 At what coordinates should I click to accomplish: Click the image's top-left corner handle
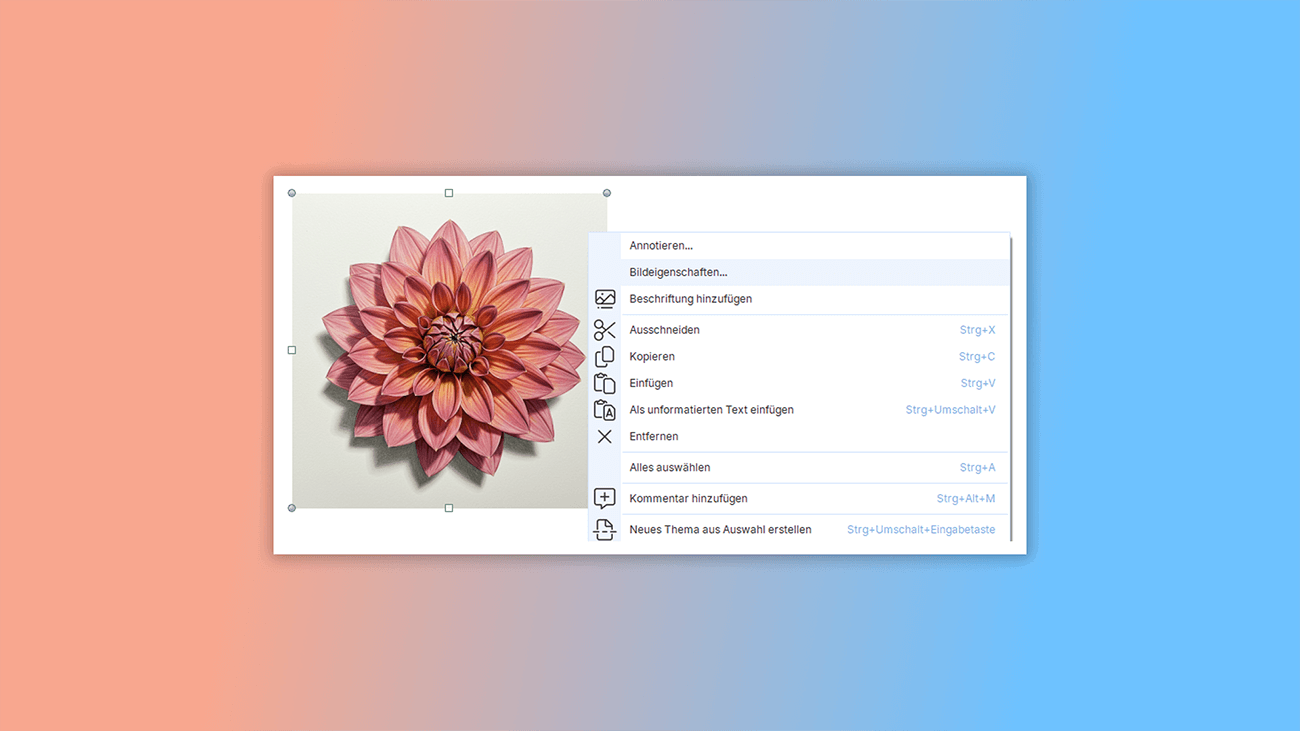point(292,193)
